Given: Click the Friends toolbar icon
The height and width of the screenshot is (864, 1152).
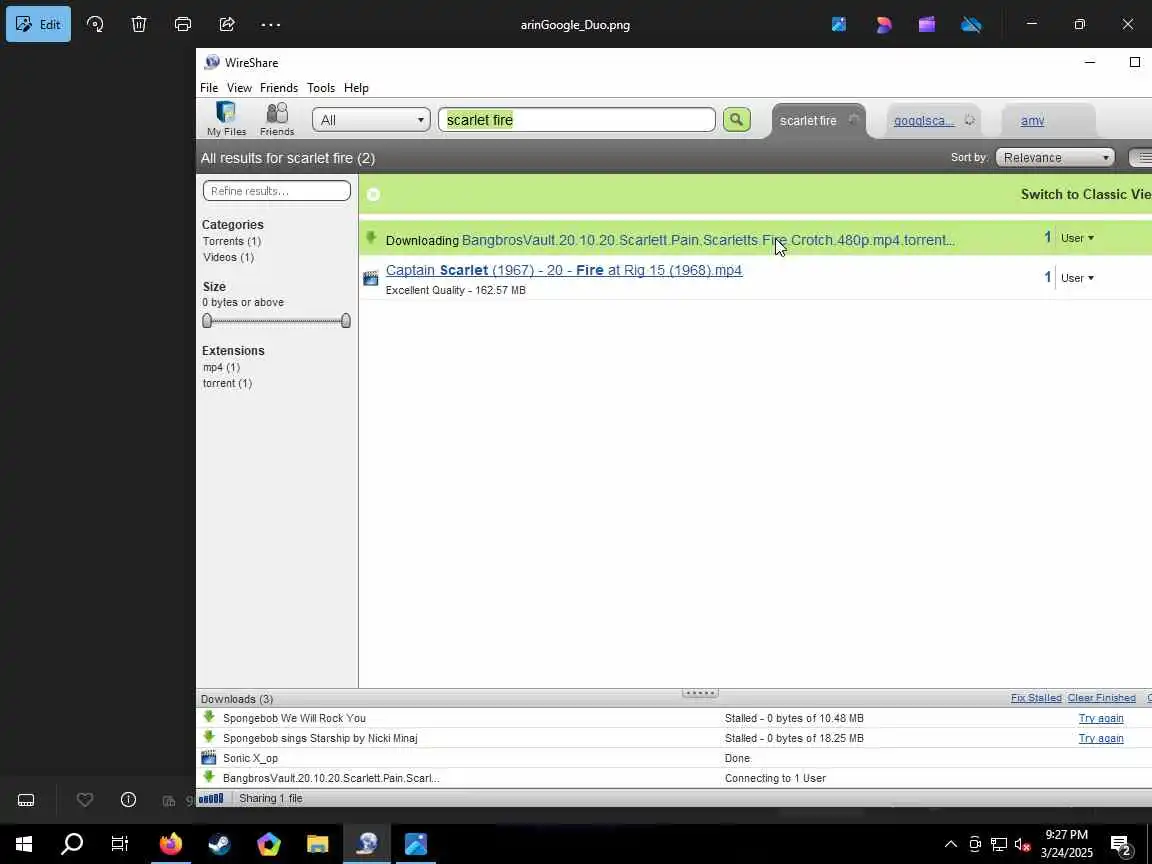Looking at the screenshot, I should (277, 119).
